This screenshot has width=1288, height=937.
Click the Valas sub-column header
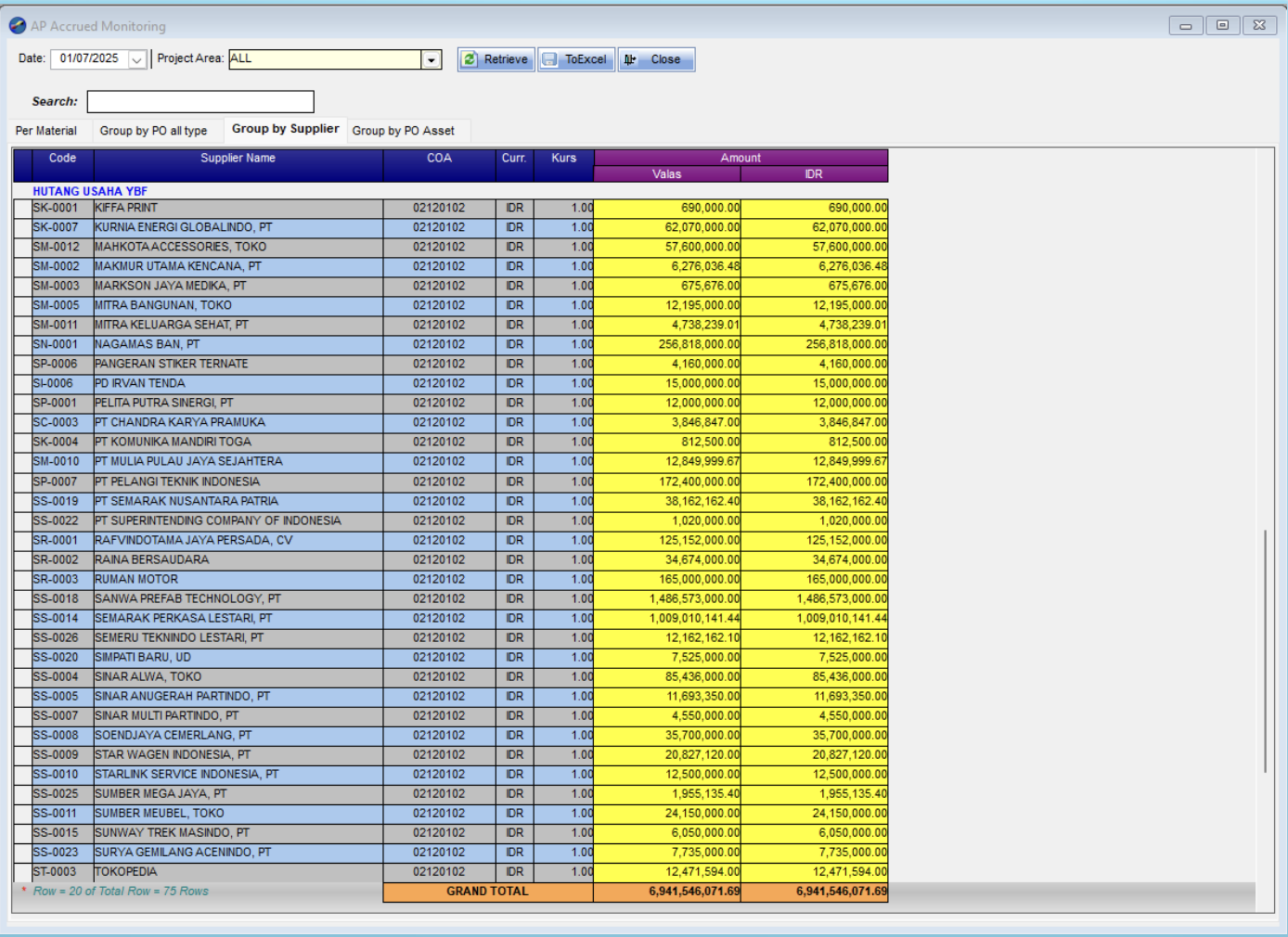point(667,174)
